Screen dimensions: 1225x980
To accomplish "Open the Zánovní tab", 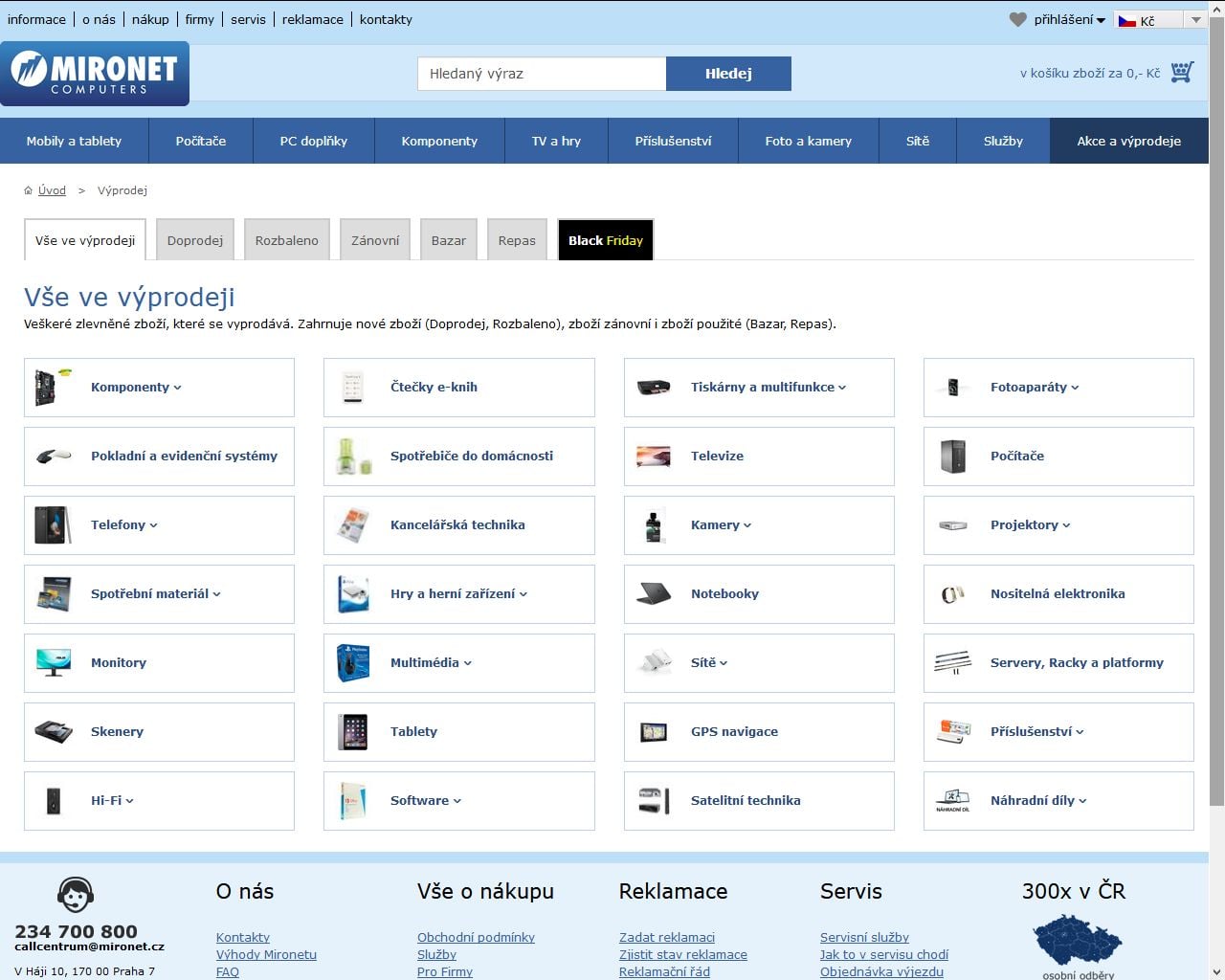I will pyautogui.click(x=375, y=240).
